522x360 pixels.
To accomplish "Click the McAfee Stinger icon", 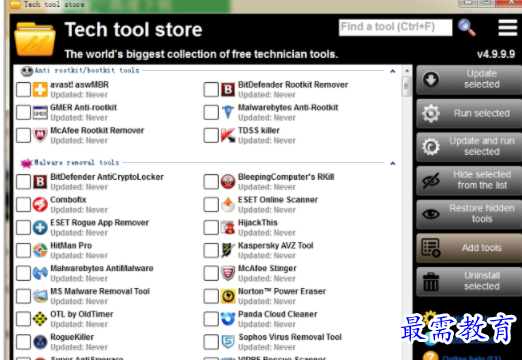I will pos(228,273).
